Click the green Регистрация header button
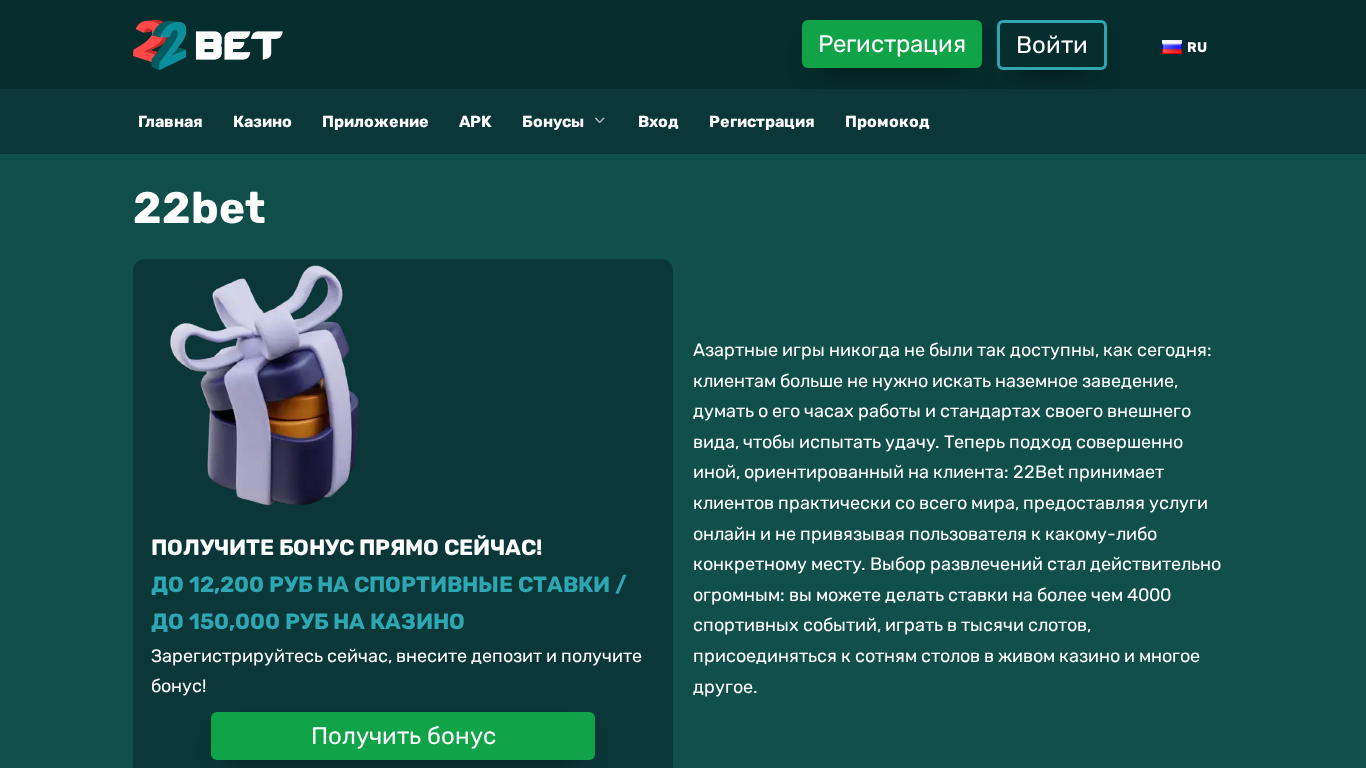 (892, 44)
